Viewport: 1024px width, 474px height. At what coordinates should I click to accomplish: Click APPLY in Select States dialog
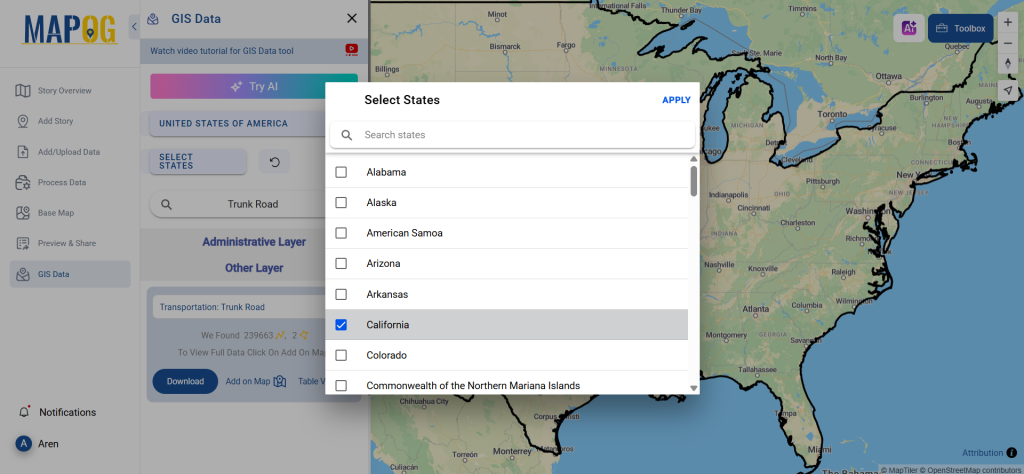pos(676,100)
